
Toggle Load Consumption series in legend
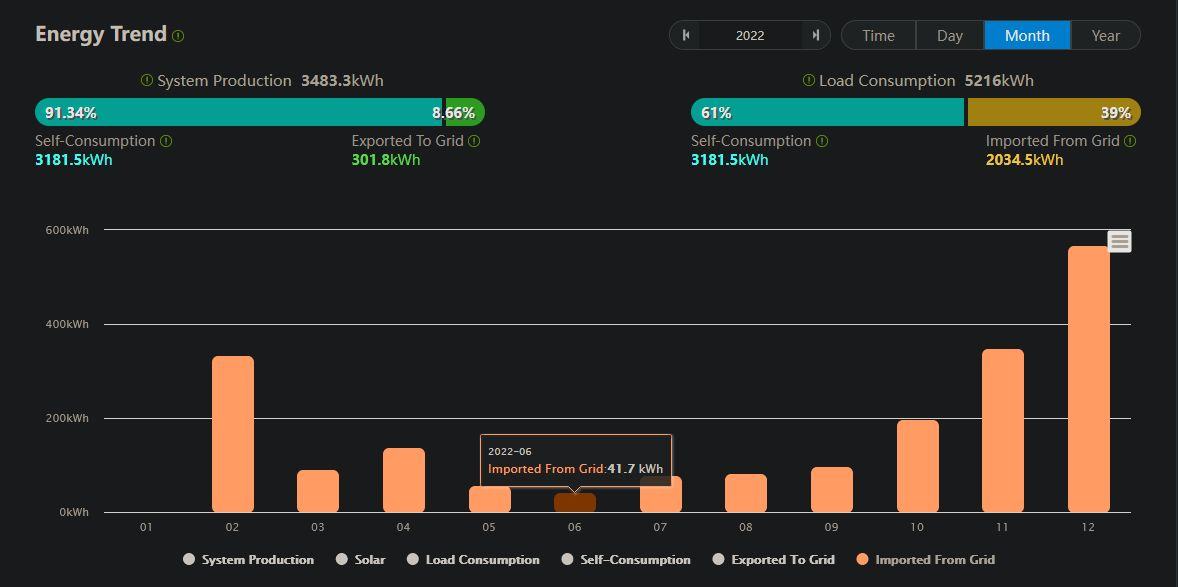pyautogui.click(x=473, y=559)
